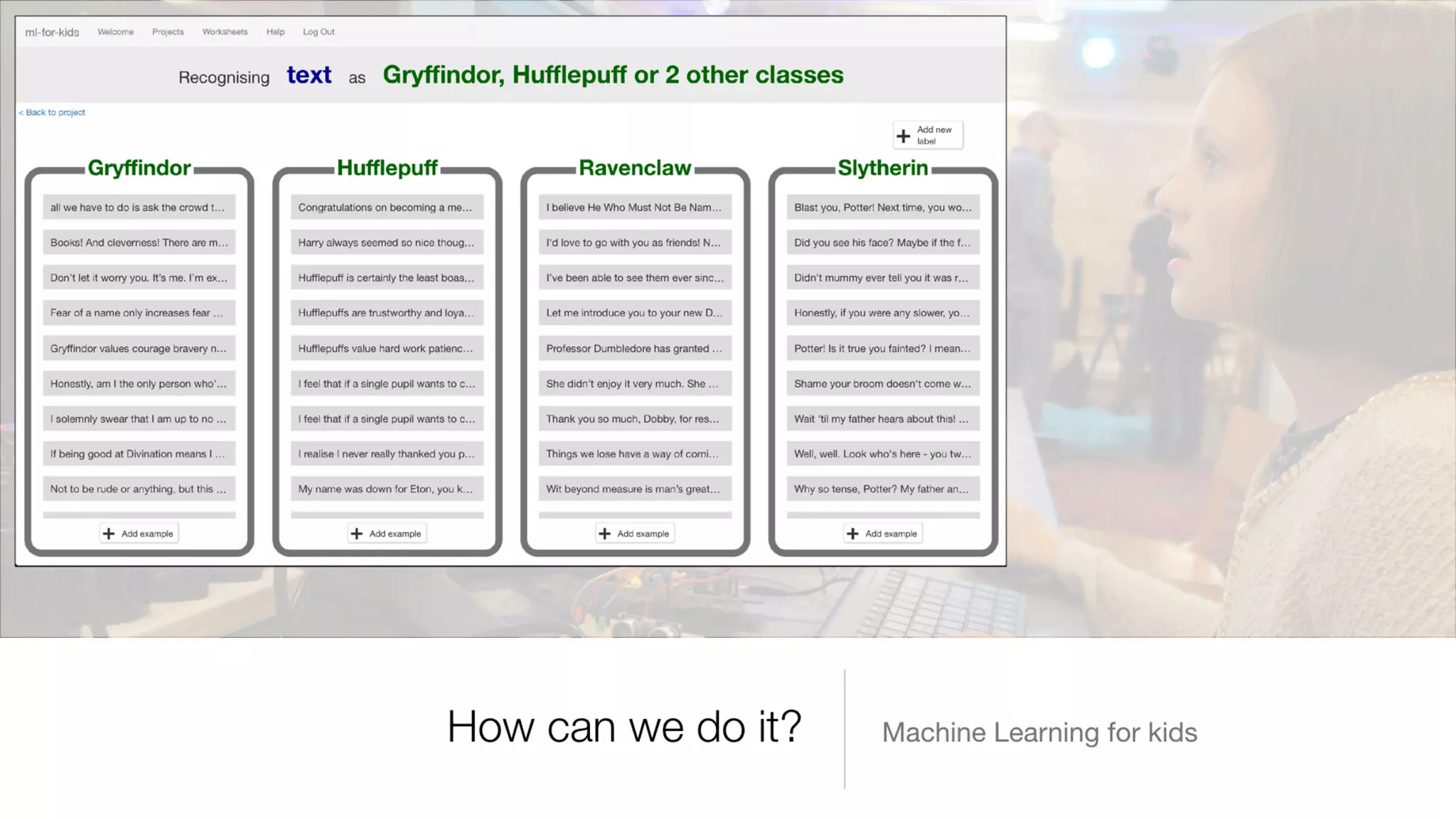
Task: Select 'Why so tense, Potter?' example
Action: point(883,489)
